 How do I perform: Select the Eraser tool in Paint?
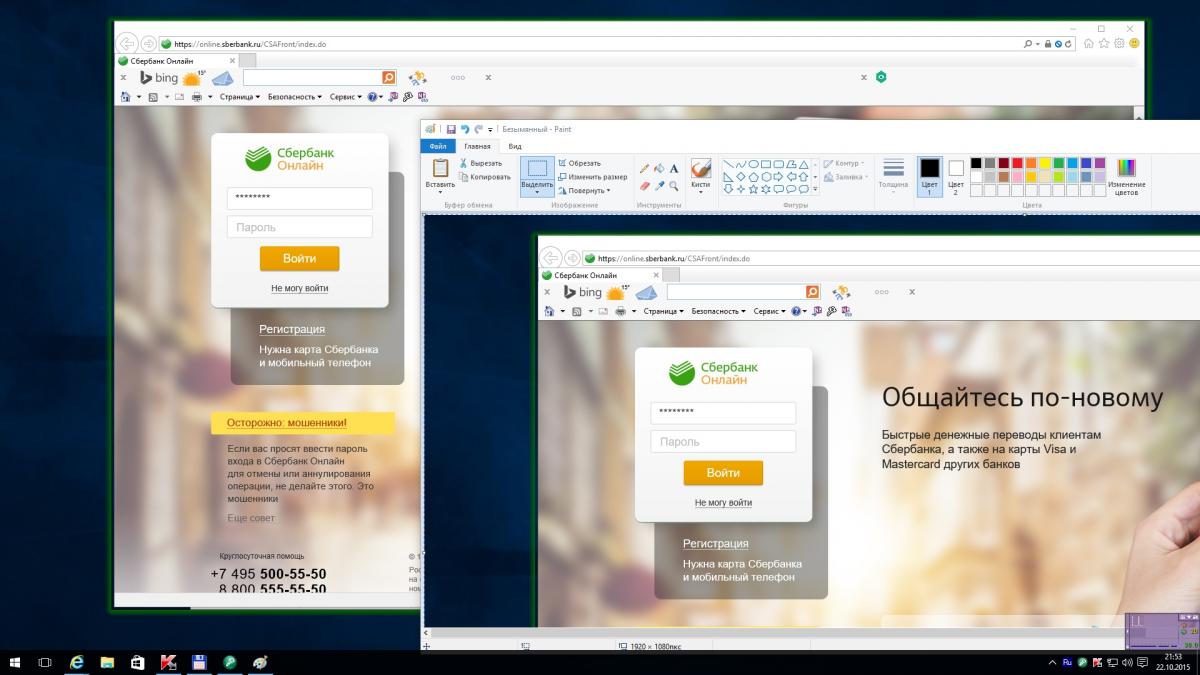point(644,185)
